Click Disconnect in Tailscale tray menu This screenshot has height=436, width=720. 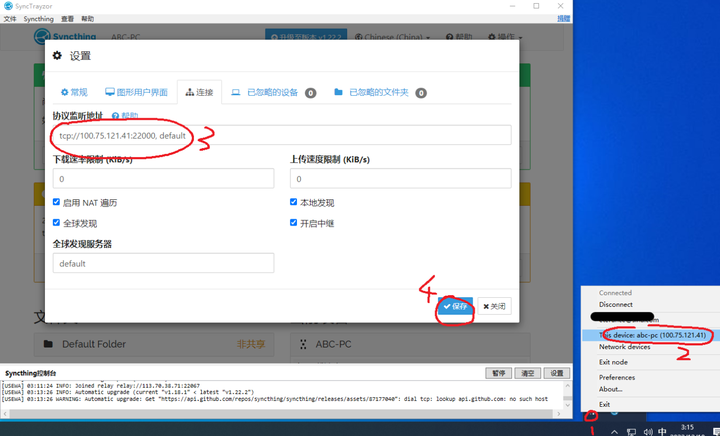615,304
